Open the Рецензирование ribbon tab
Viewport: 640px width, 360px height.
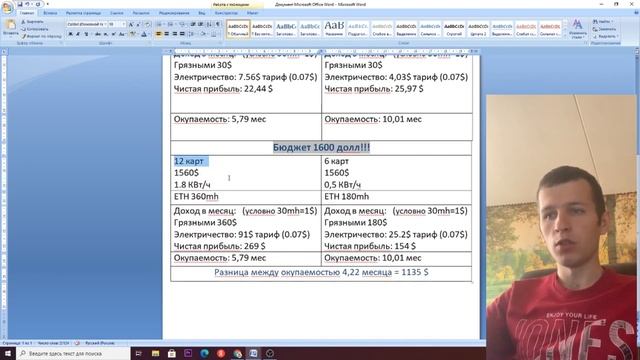pyautogui.click(x=174, y=13)
